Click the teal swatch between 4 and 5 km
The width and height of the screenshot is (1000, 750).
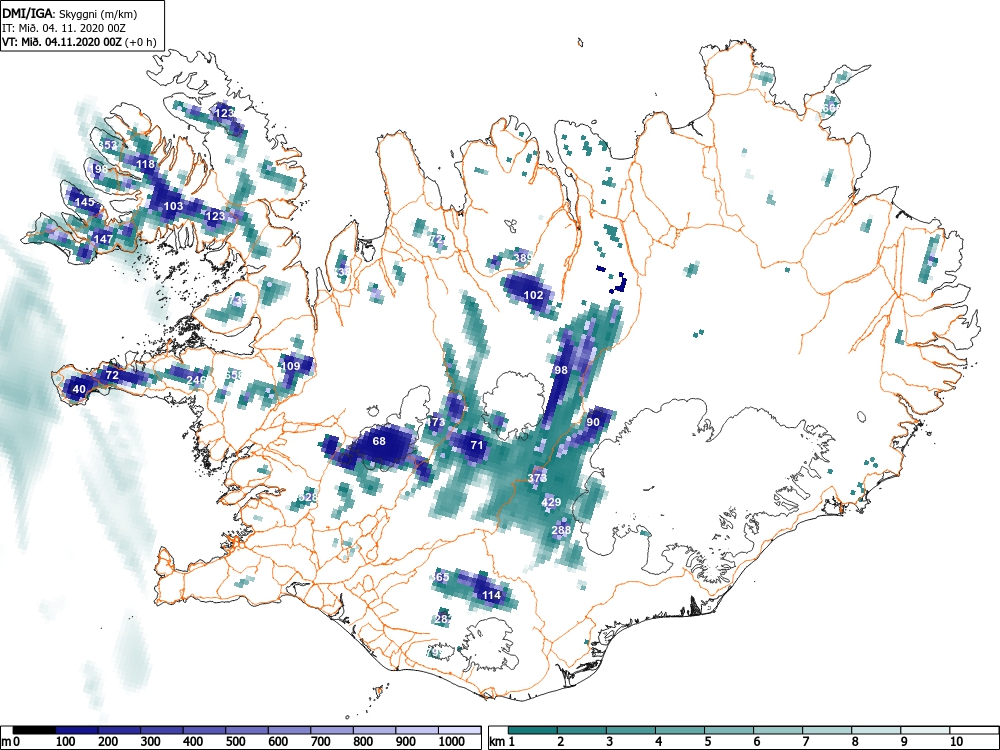680,730
